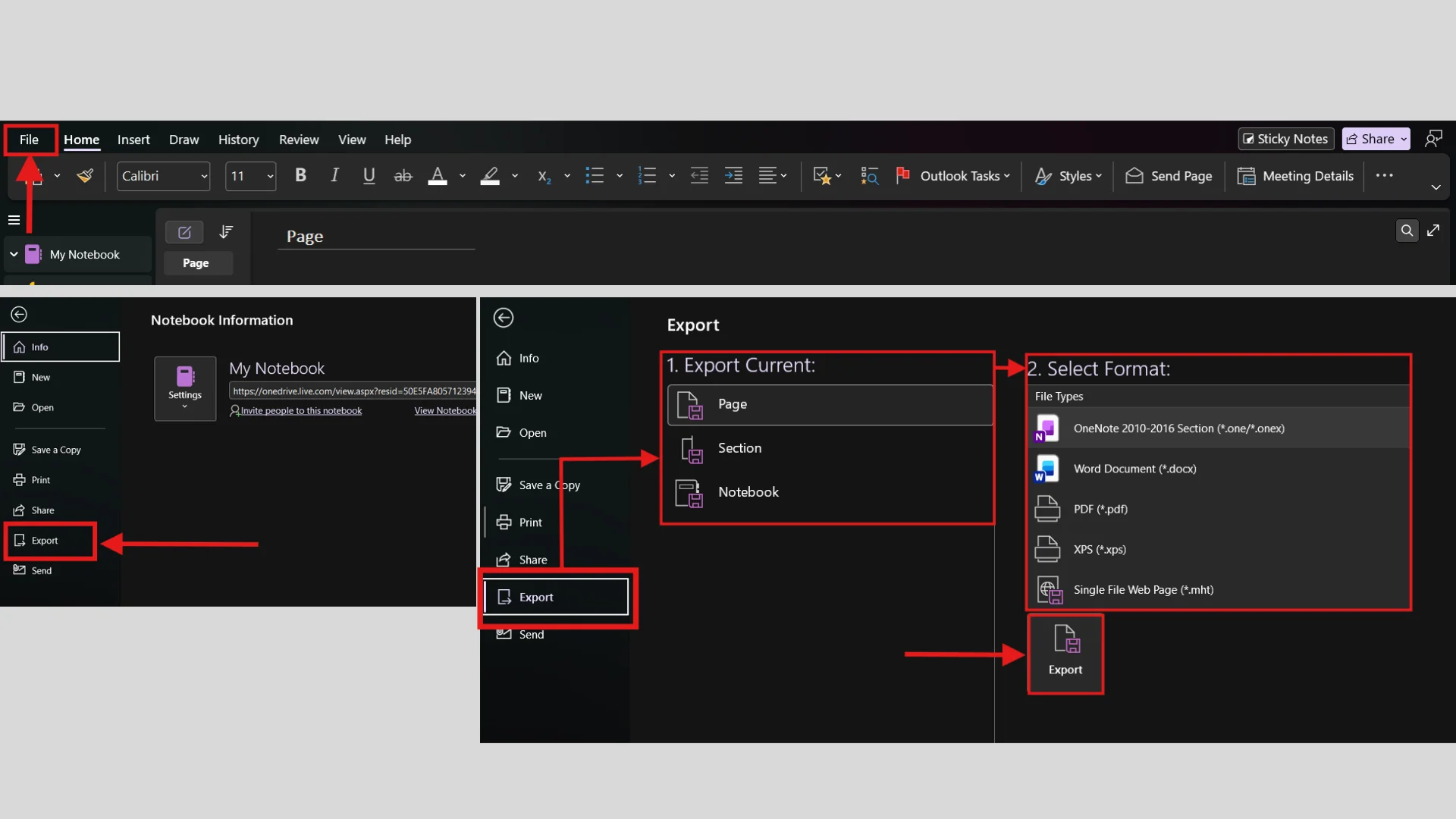Collapse the My Notebook tree item

(x=14, y=255)
